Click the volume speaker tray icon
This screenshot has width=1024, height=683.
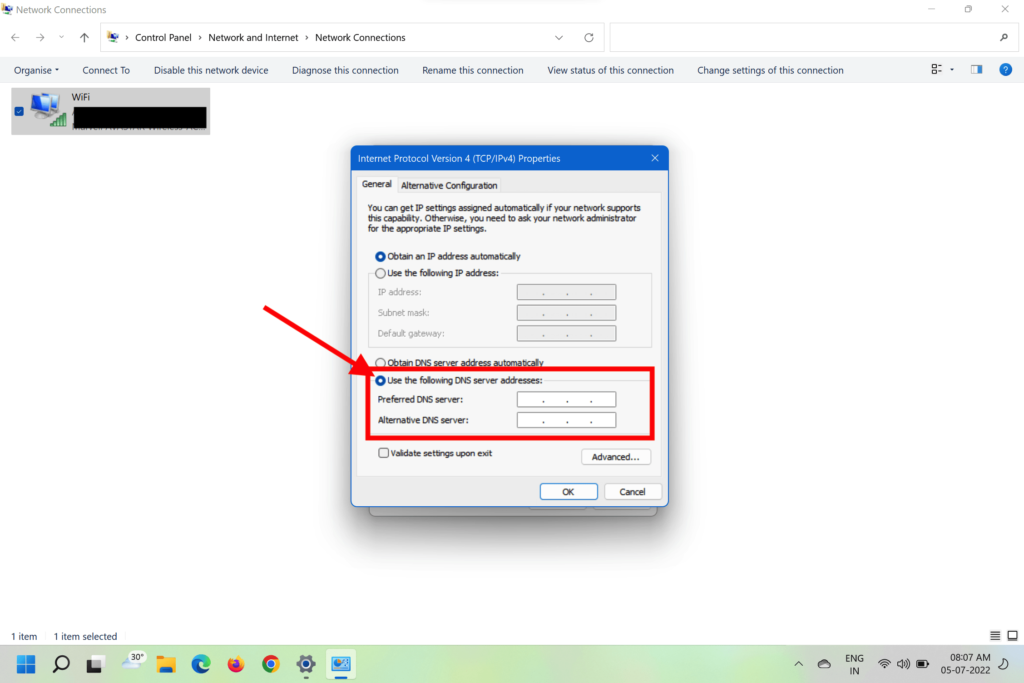click(x=903, y=664)
